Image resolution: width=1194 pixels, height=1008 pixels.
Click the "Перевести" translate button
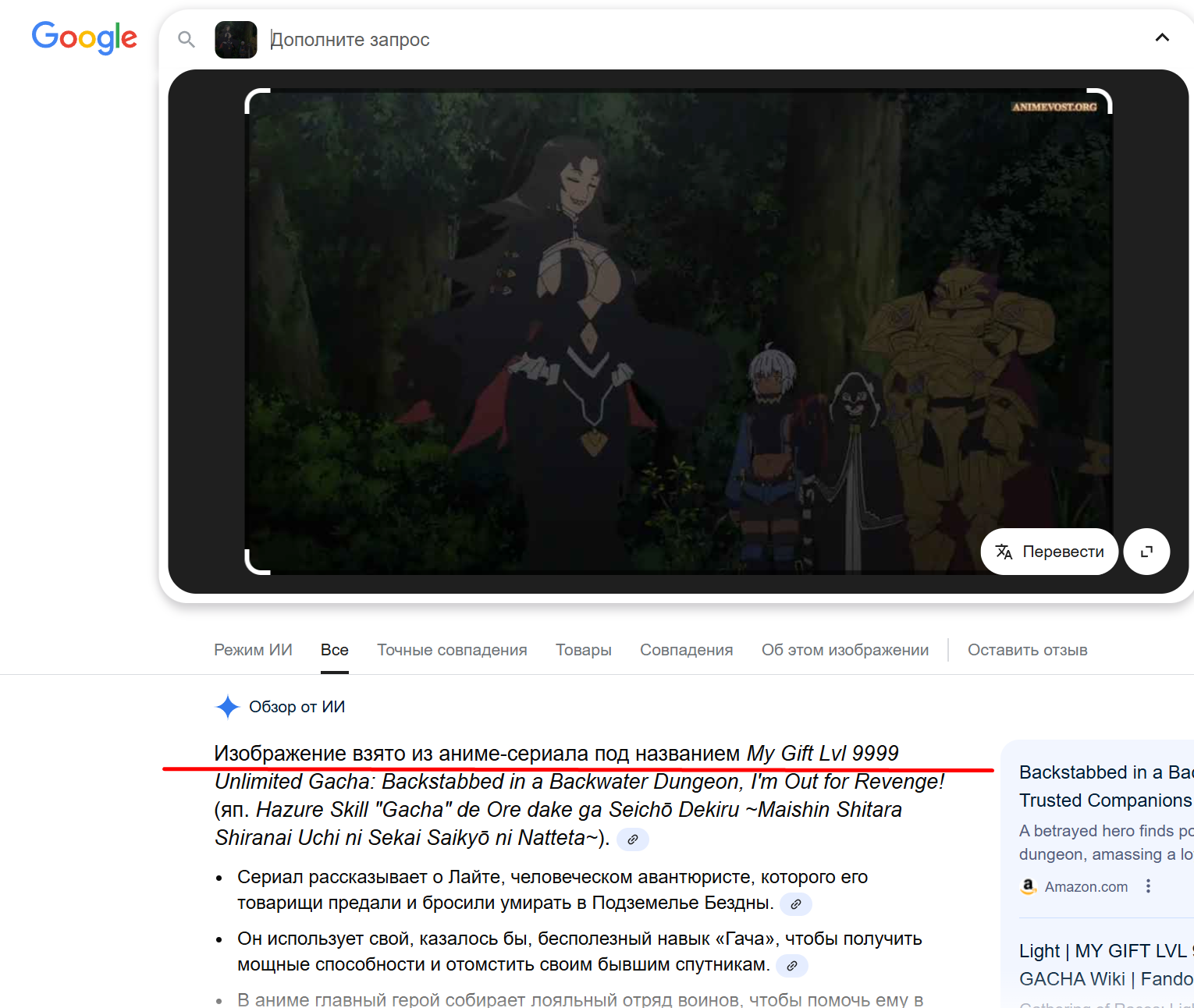click(x=1049, y=552)
